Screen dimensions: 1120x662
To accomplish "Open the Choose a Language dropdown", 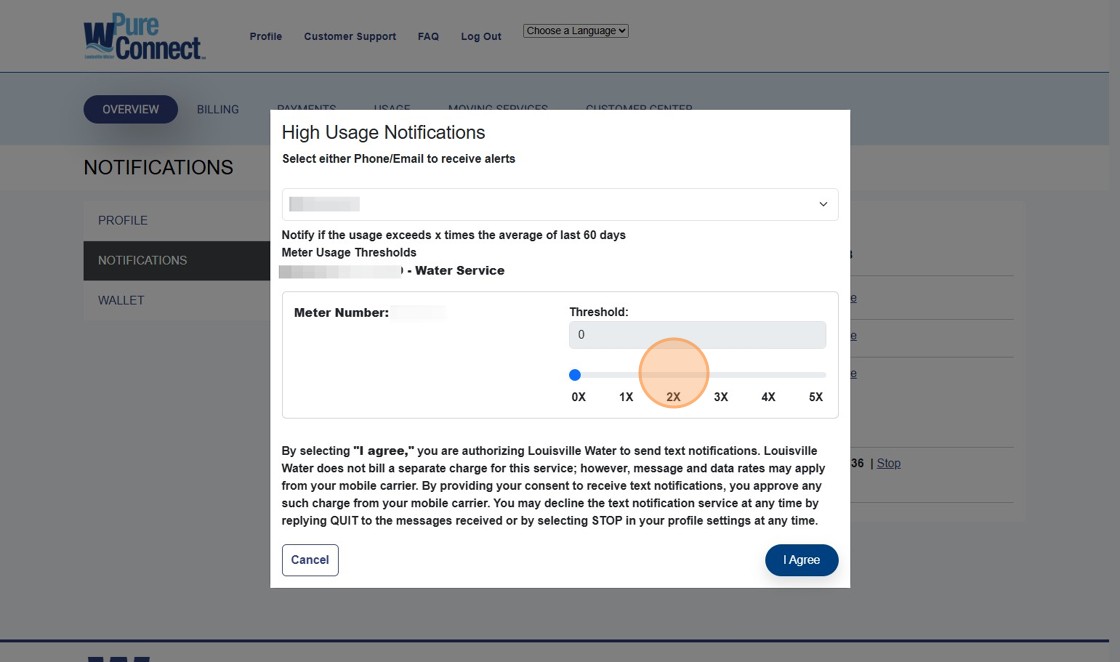I will 575,31.
